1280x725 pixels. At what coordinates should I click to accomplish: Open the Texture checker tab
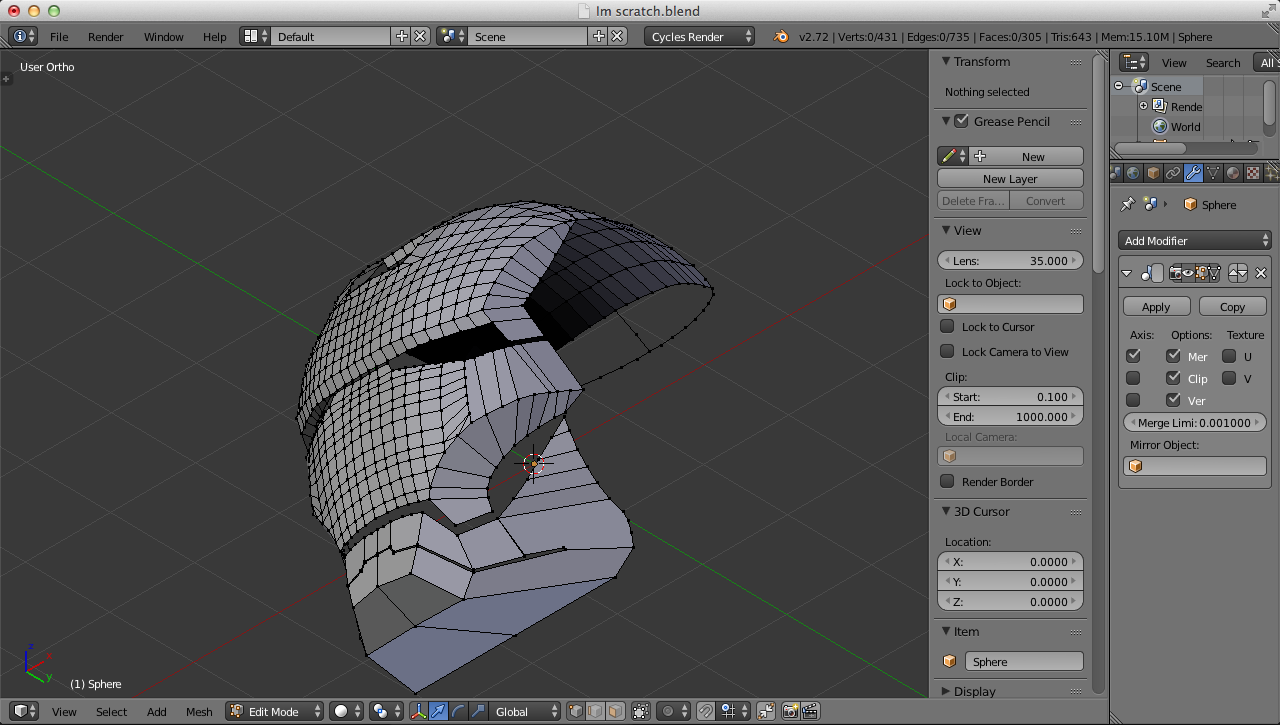(x=1252, y=173)
